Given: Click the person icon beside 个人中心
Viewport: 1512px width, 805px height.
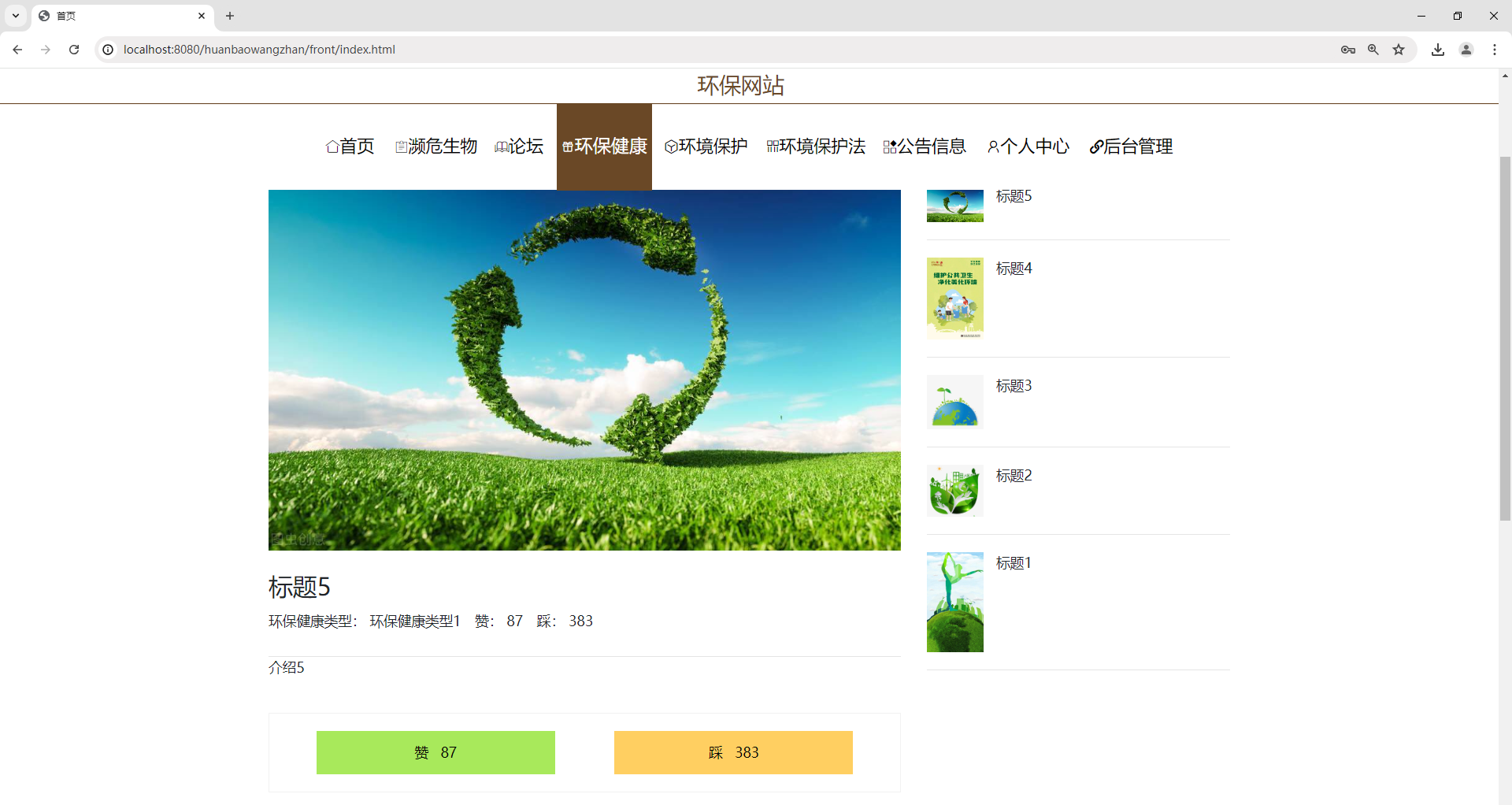Looking at the screenshot, I should pos(994,147).
